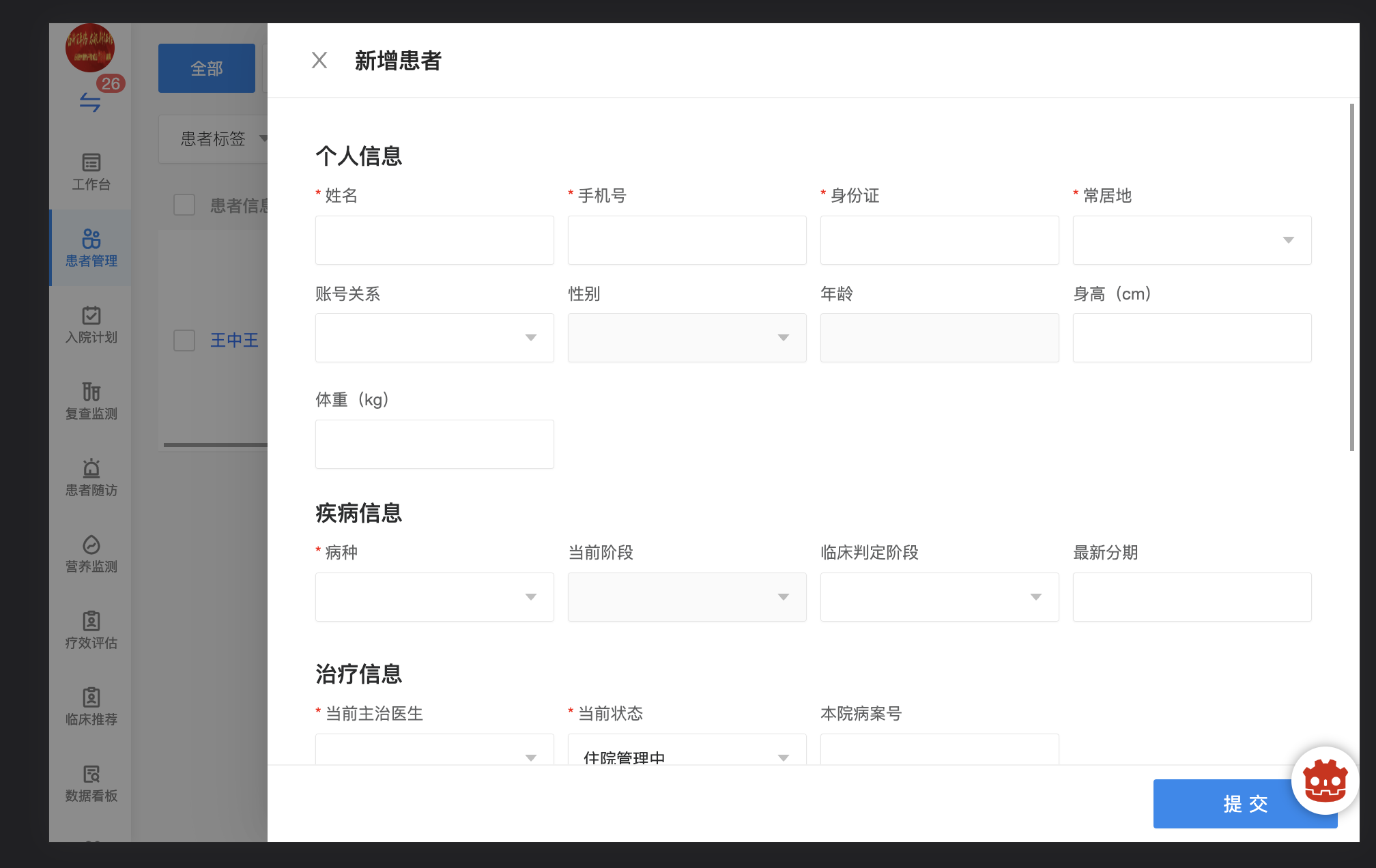Image resolution: width=1376 pixels, height=868 pixels.
Task: Select the 全部 tab in the background page
Action: coord(207,68)
